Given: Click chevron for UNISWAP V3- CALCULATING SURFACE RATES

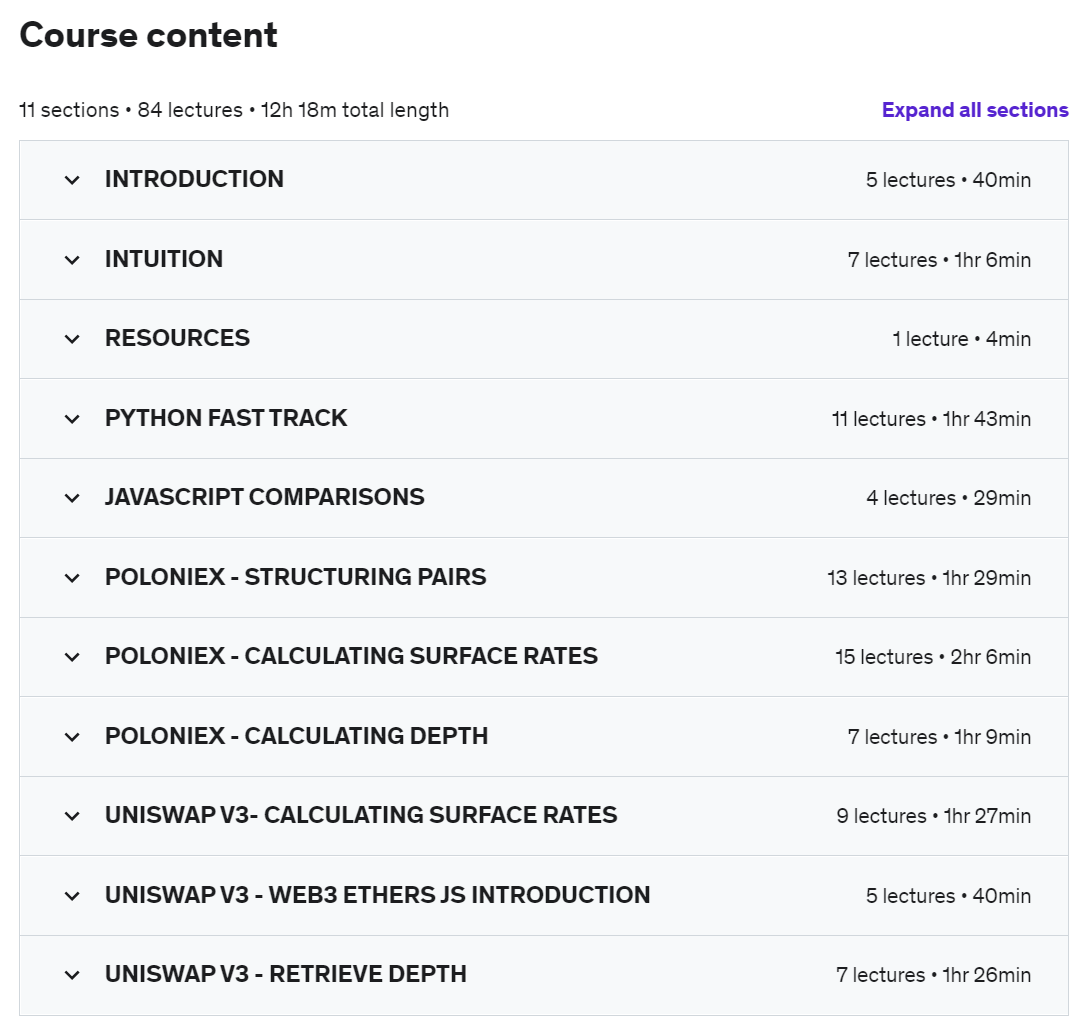Looking at the screenshot, I should (x=72, y=816).
